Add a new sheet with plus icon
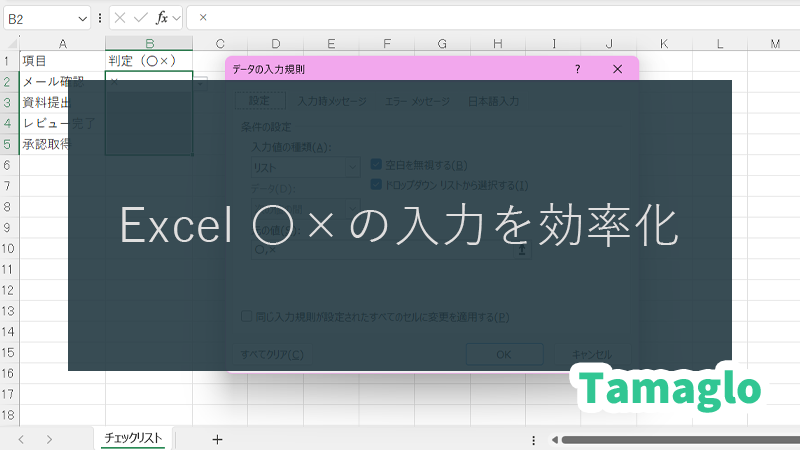Image resolution: width=800 pixels, height=450 pixels. [x=217, y=439]
